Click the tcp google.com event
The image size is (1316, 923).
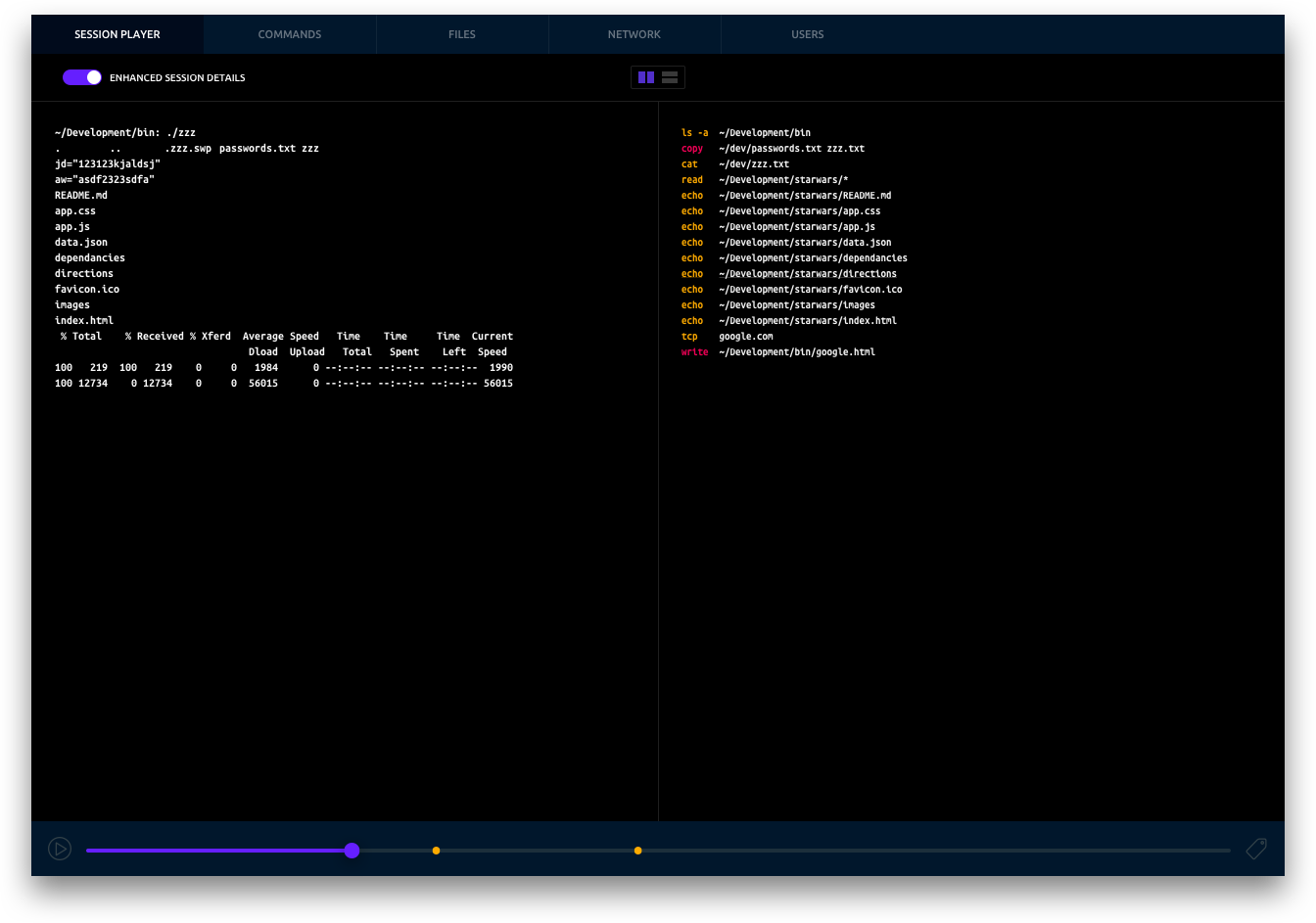[728, 337]
